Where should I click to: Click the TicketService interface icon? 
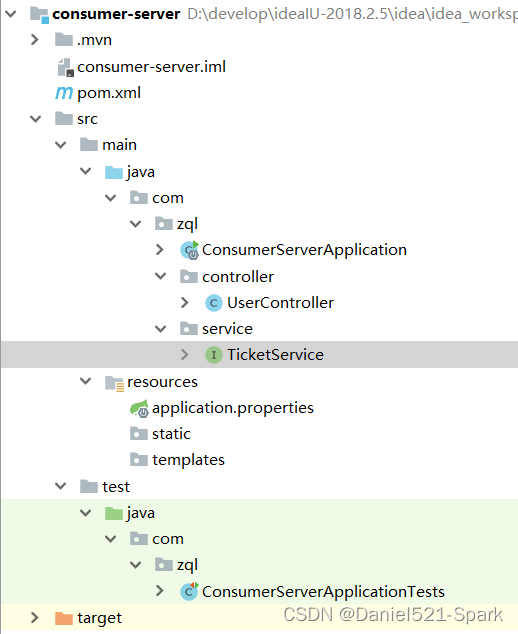(x=214, y=355)
